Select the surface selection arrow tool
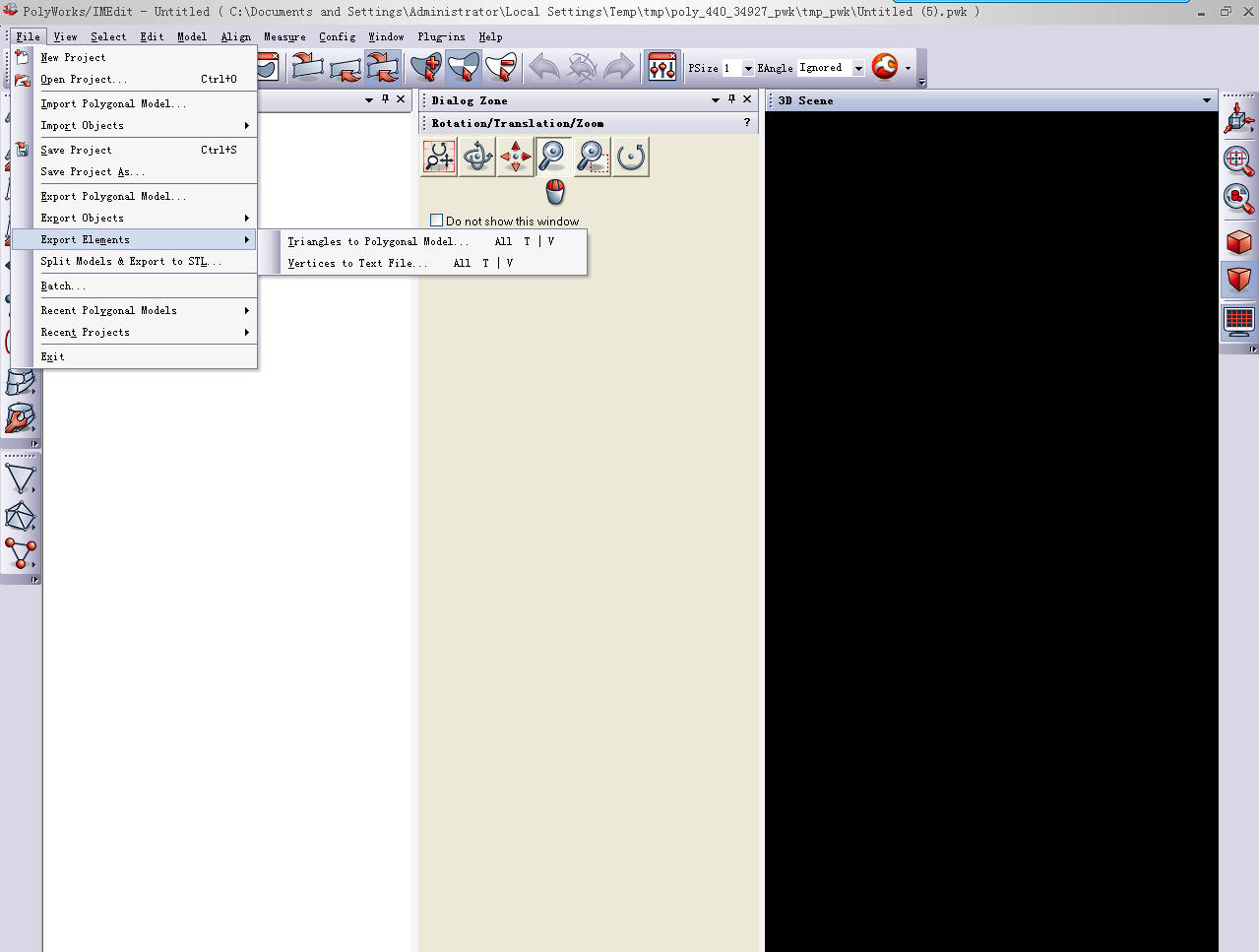Viewport: 1259px width, 952px height. tap(464, 68)
